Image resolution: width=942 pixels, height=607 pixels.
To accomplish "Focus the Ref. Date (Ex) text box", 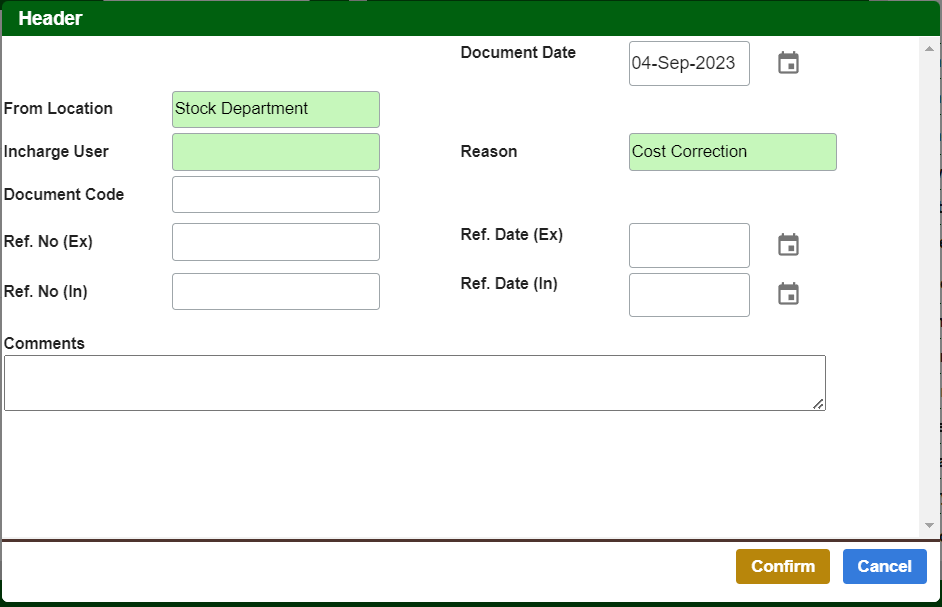I will (688, 245).
